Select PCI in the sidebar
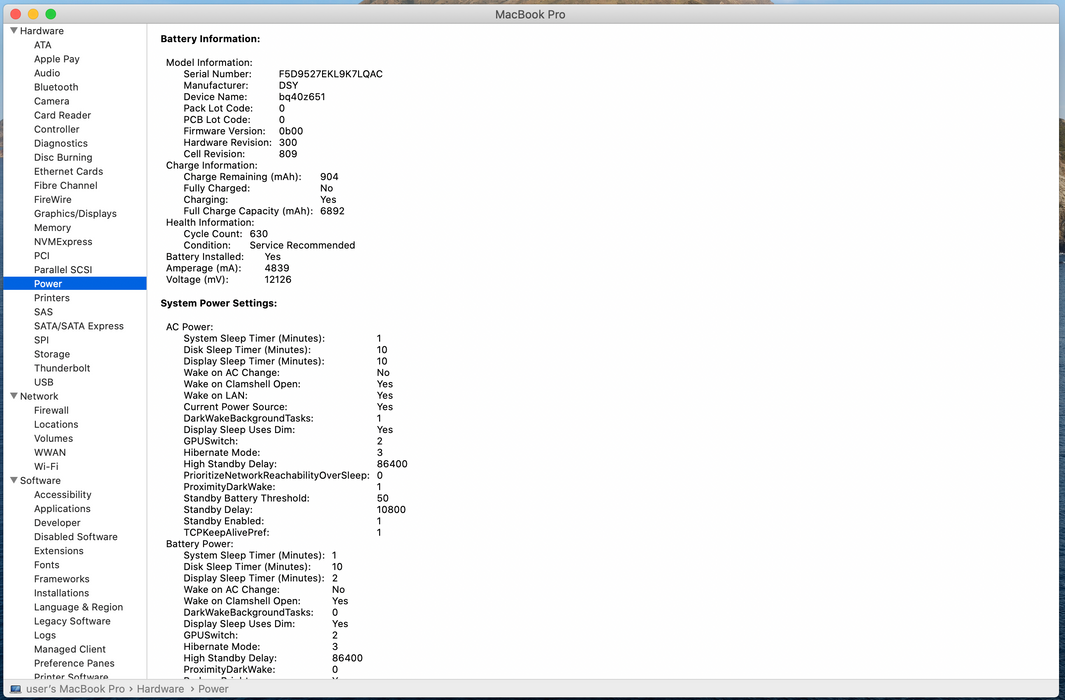Screen dimensions: 1065x700 [x=42, y=255]
